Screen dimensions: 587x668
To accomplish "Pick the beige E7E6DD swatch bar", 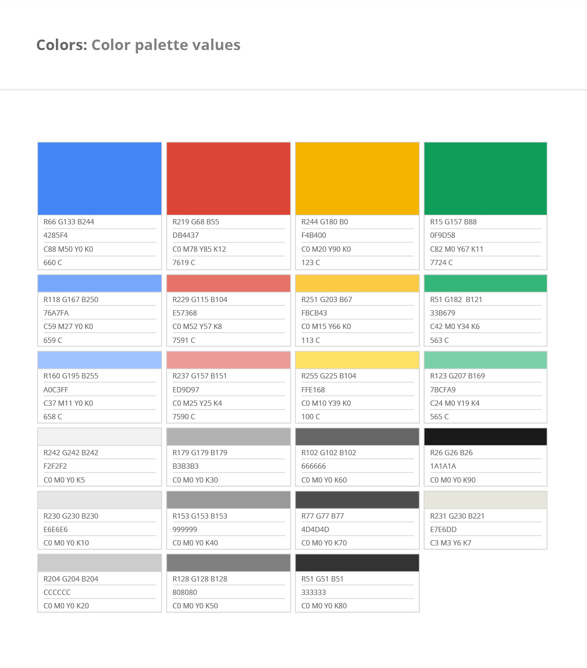I will [x=486, y=500].
